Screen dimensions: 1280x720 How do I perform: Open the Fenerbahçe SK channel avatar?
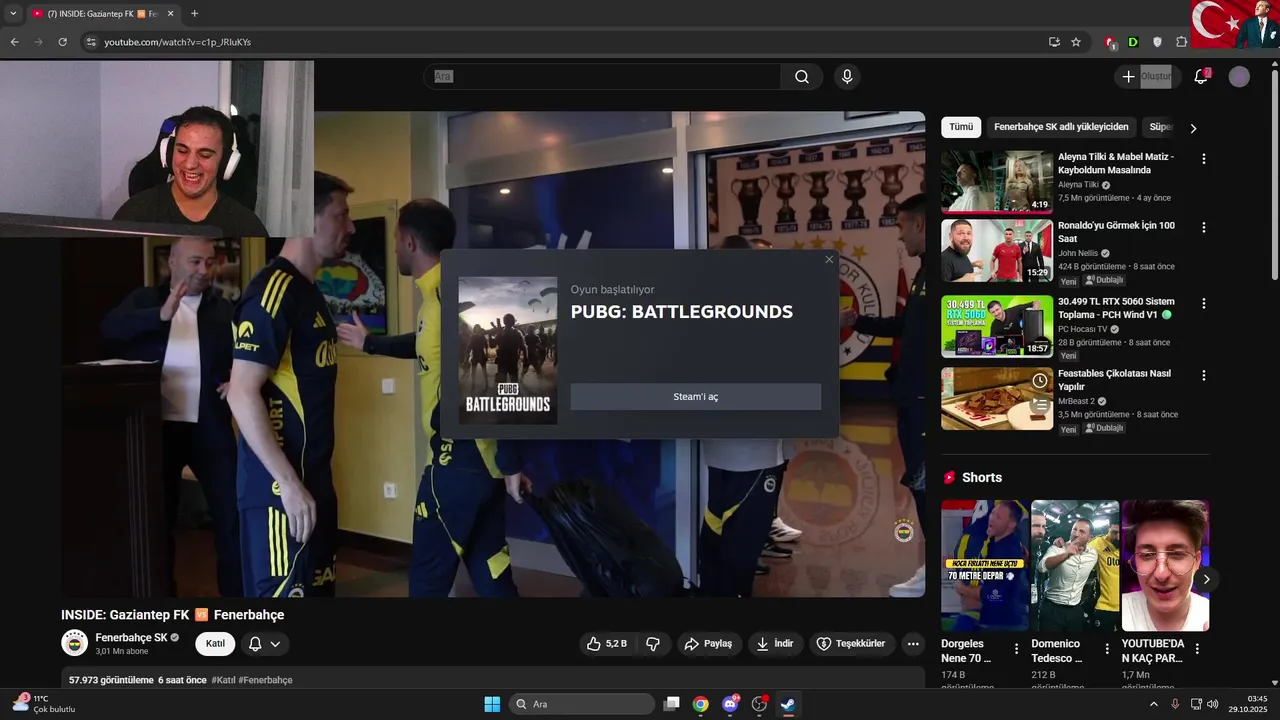(74, 643)
